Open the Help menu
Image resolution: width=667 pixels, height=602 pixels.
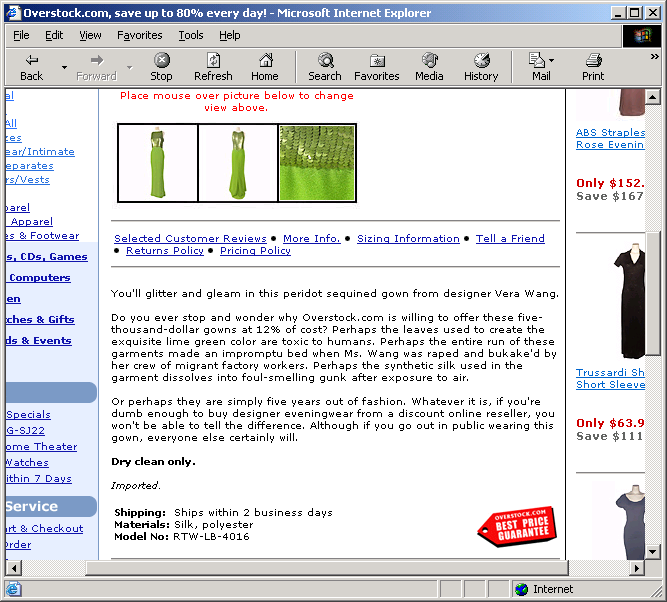[x=230, y=35]
